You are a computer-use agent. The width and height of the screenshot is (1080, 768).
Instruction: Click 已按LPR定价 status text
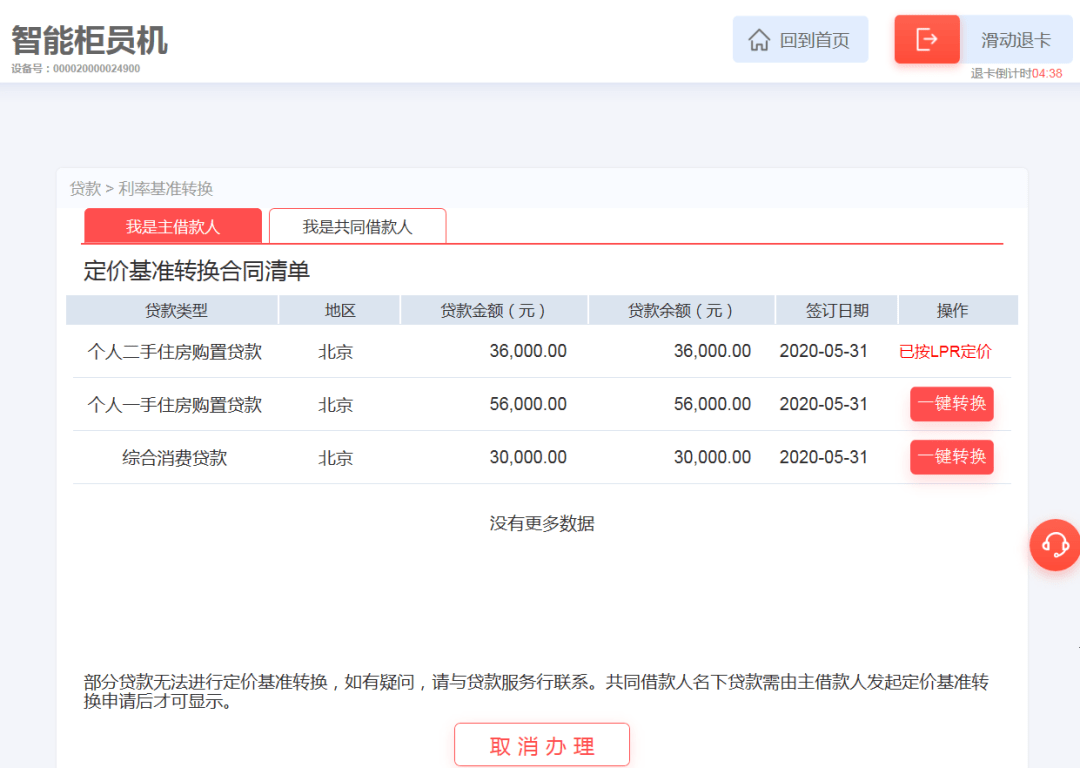click(x=945, y=351)
